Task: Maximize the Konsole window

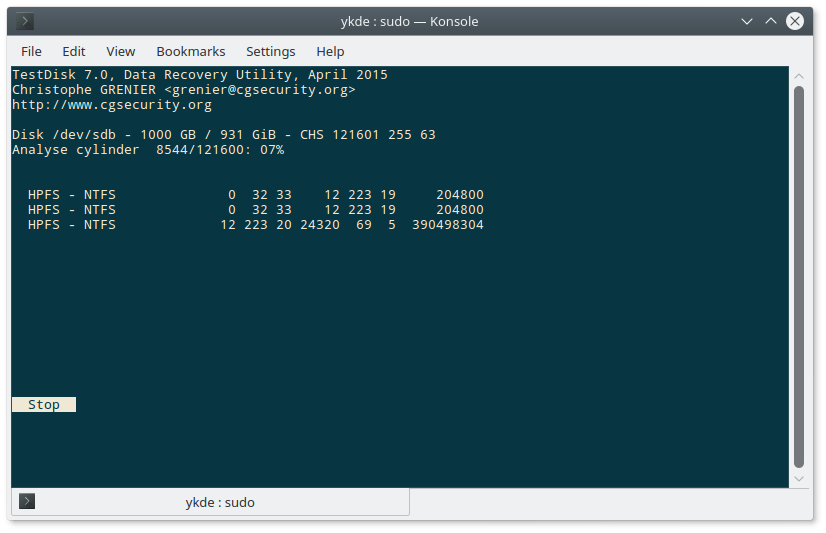Action: click(x=771, y=22)
